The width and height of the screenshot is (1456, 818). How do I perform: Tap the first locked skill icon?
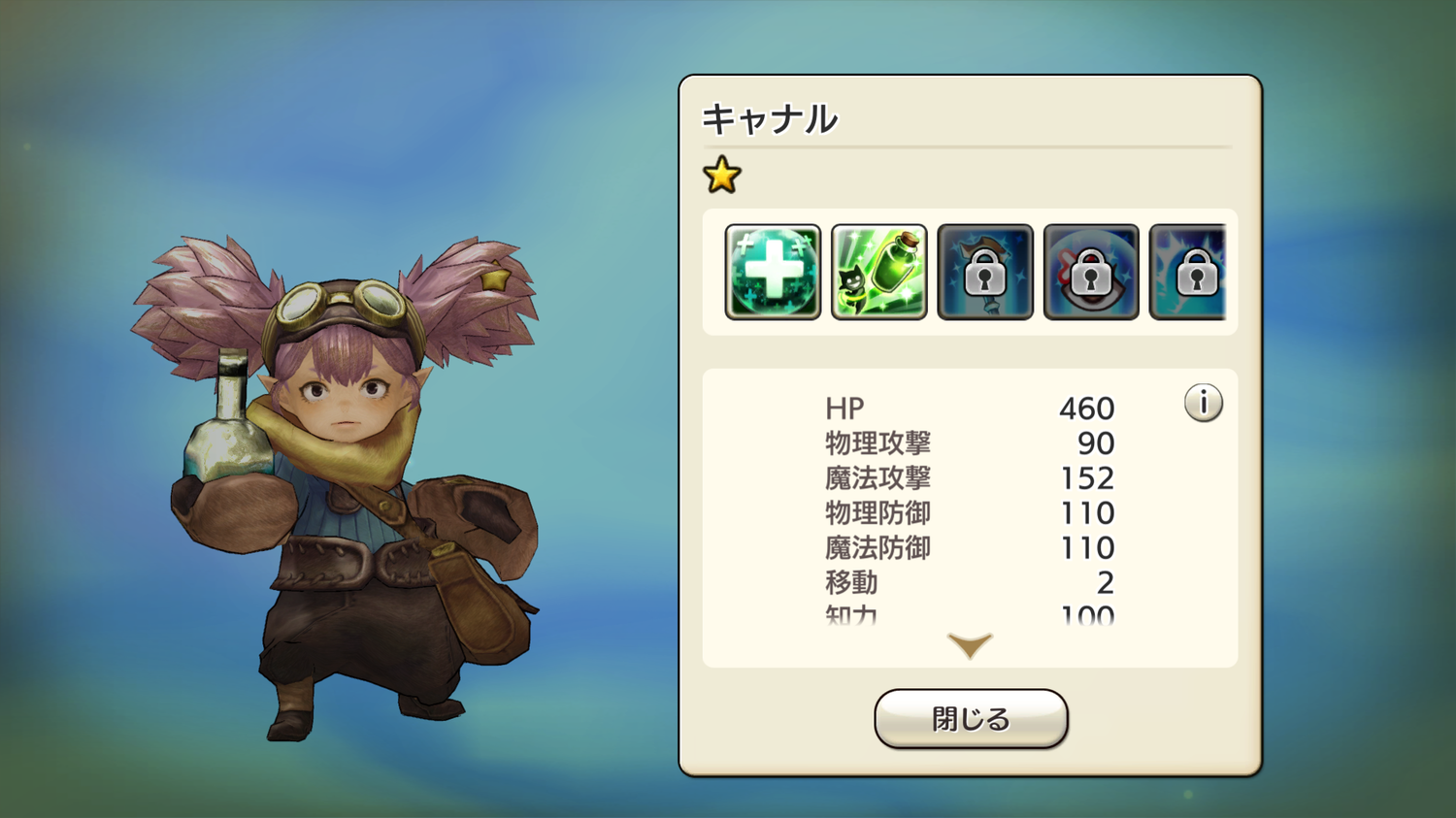pyautogui.click(x=985, y=272)
